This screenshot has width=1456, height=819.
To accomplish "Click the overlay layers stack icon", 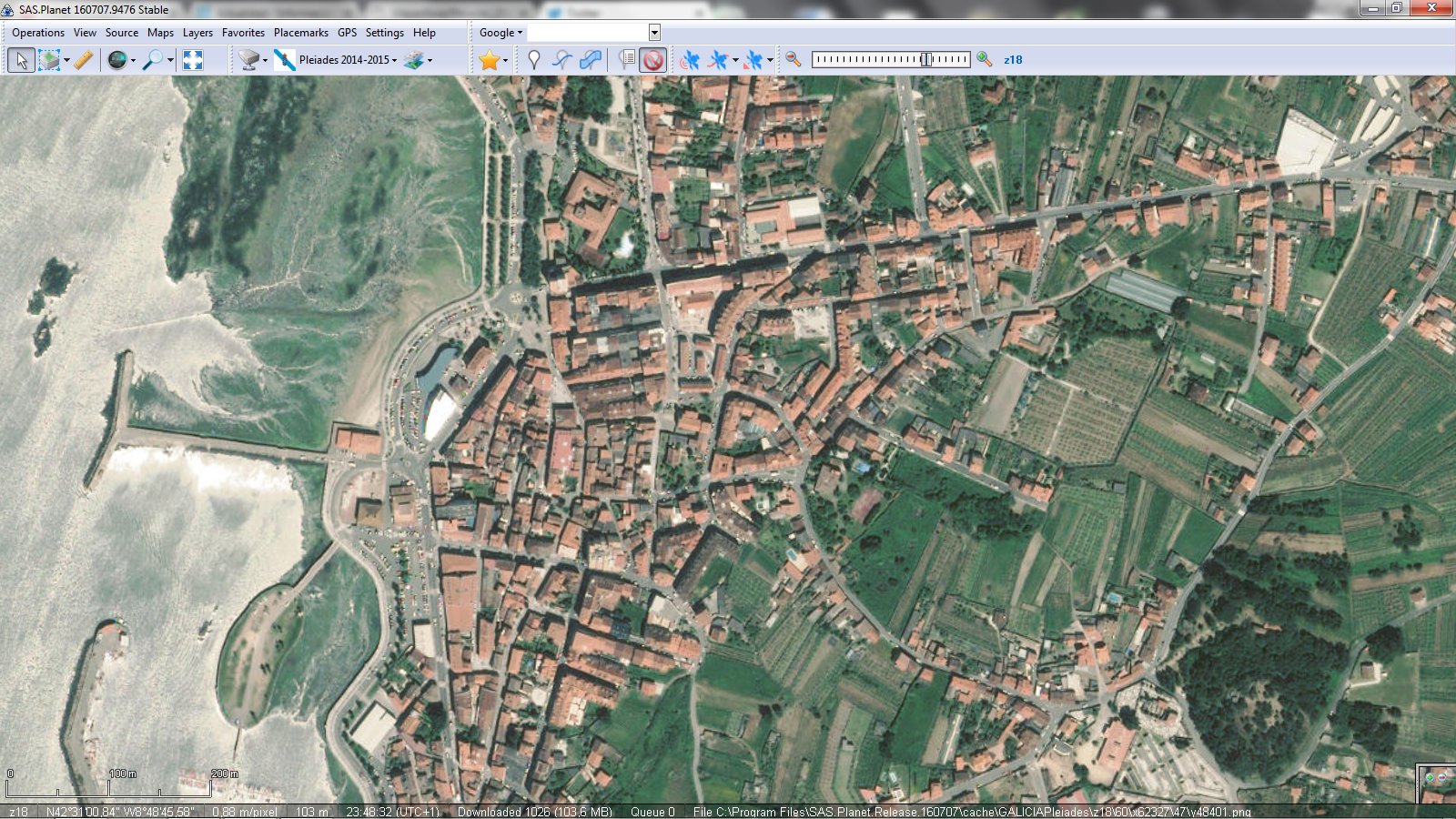I will 414,60.
